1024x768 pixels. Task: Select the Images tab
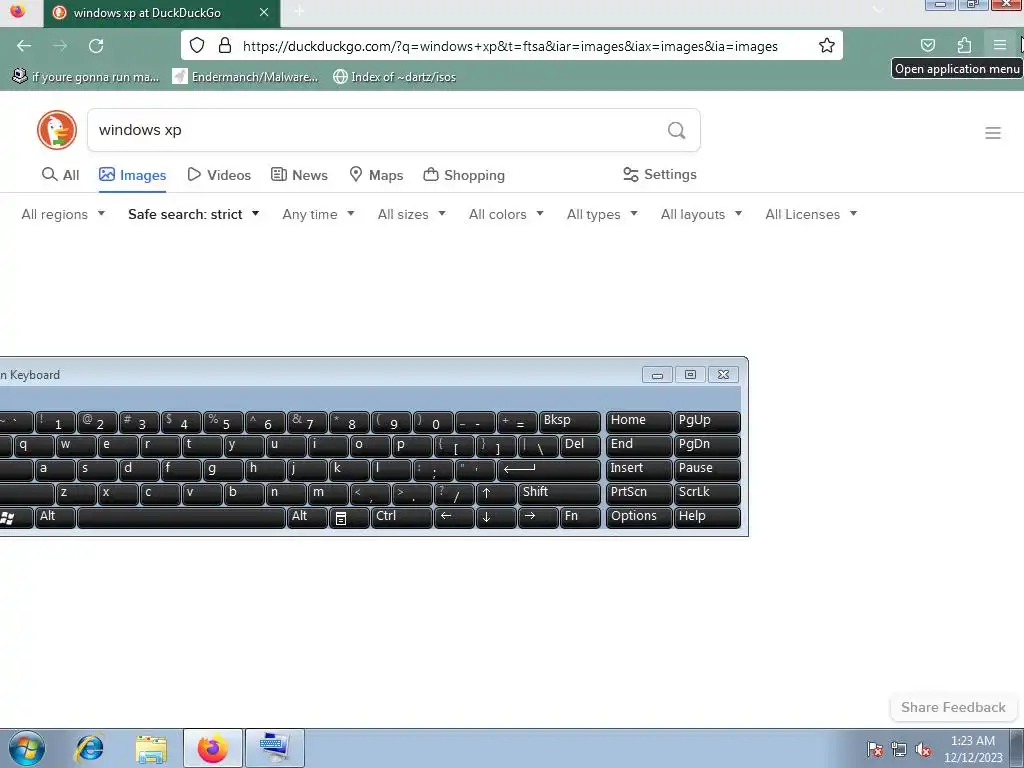(x=133, y=175)
